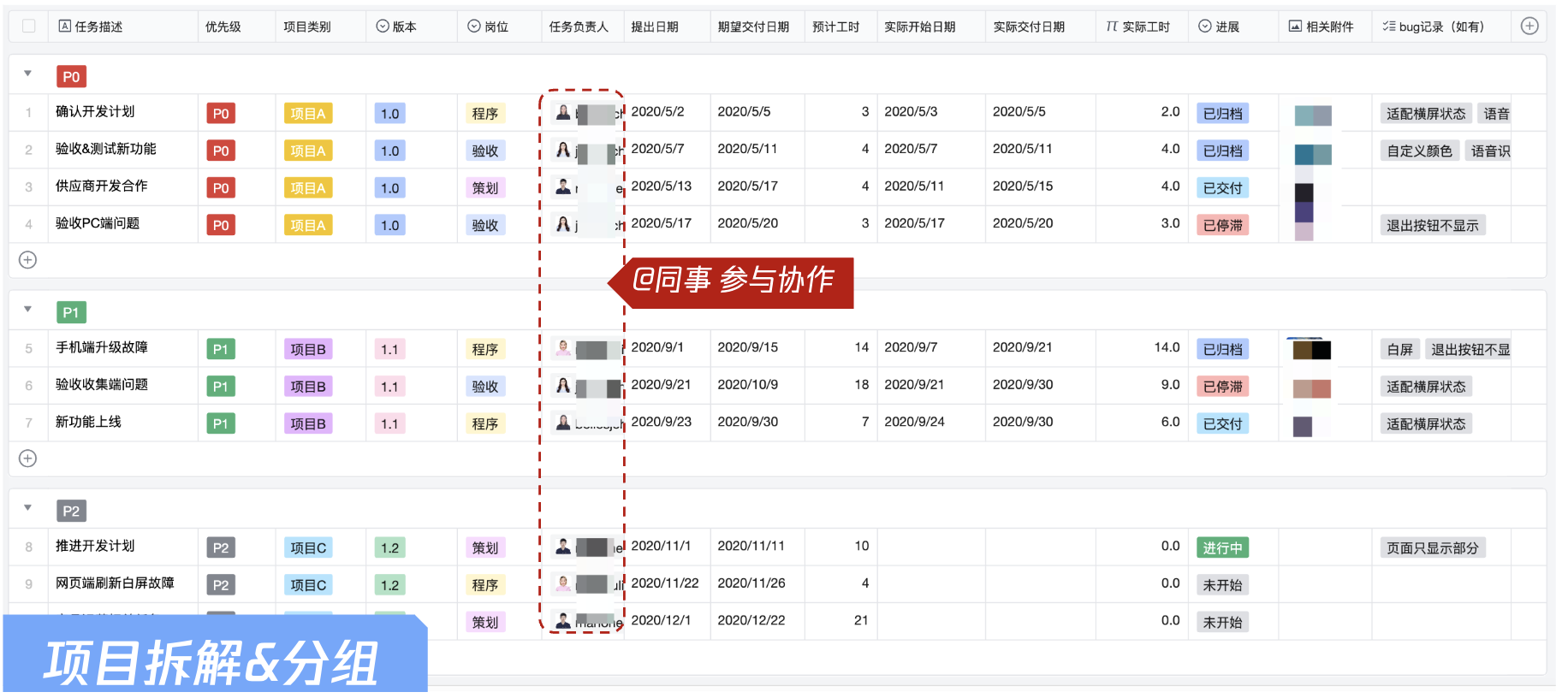Click the 策划 role tag in 供应商开发合作 row

485,188
